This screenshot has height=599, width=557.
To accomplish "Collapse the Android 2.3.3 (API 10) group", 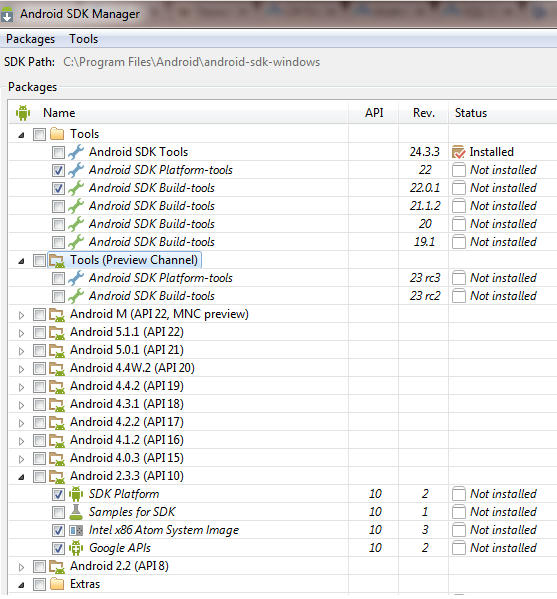I will (21, 477).
